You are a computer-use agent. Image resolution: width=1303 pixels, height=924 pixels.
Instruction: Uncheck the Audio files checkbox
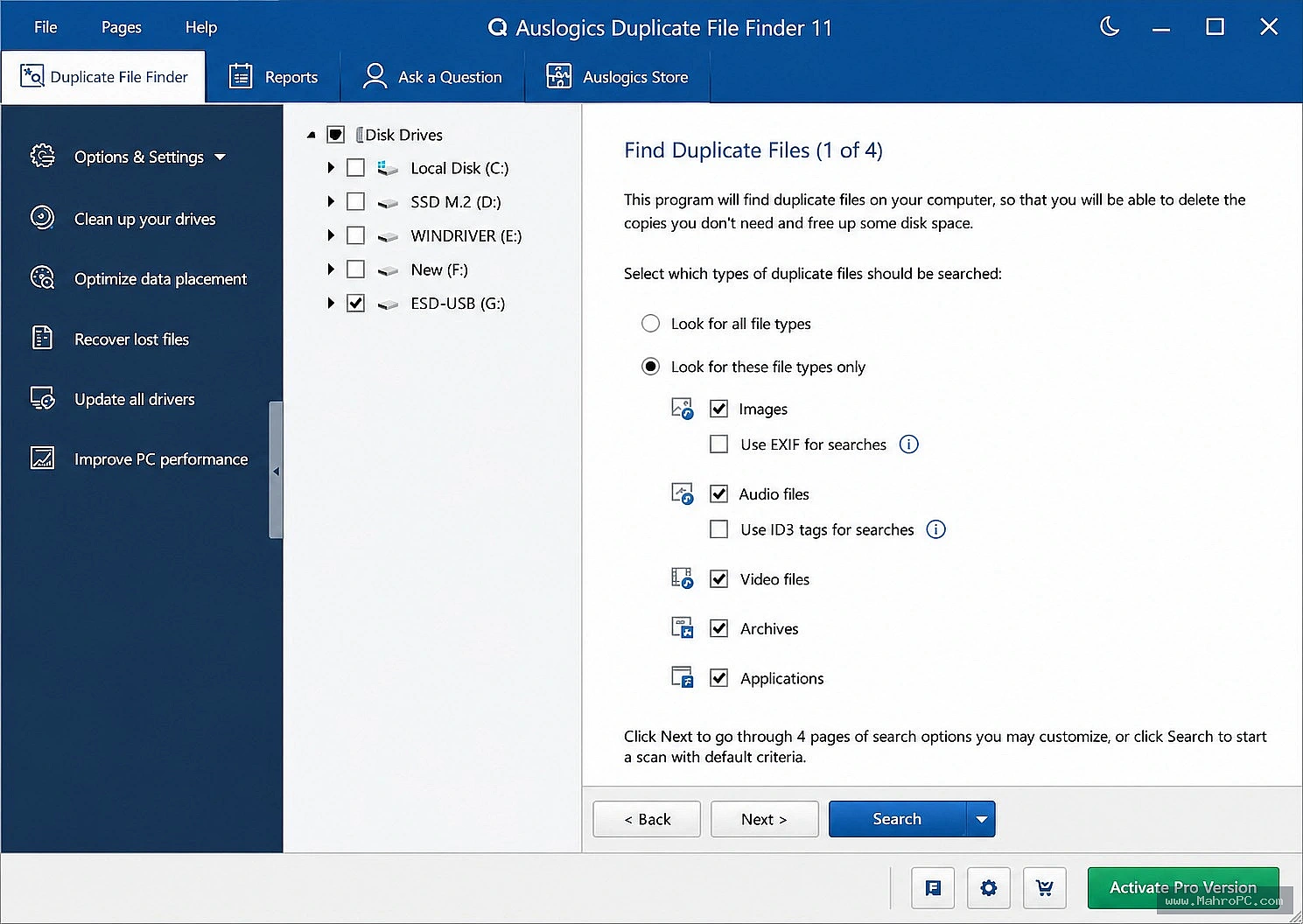(718, 493)
